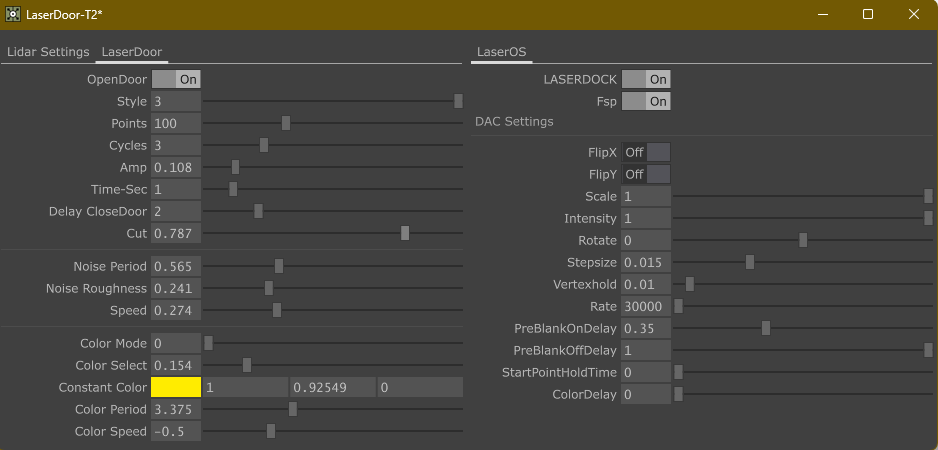
Task: Click the yellow Constant Color swatch
Action: 176,388
